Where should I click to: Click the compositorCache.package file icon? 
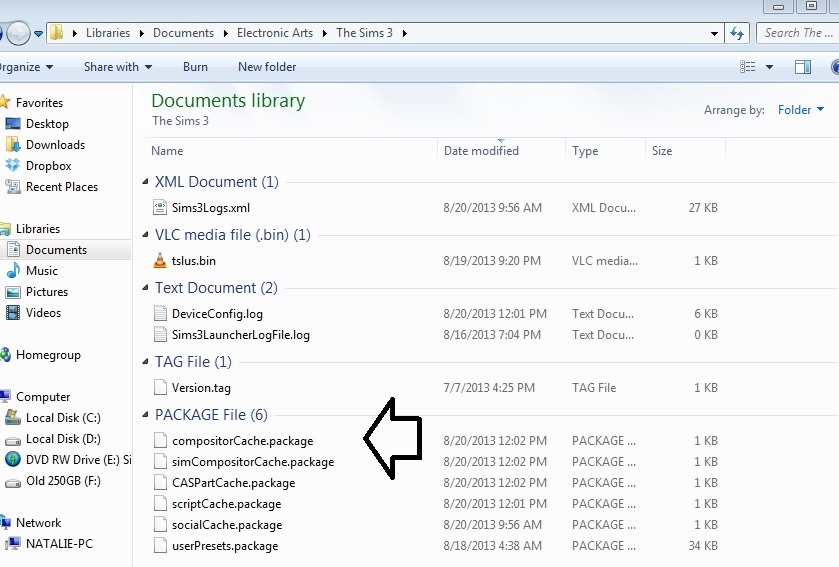pyautogui.click(x=160, y=440)
